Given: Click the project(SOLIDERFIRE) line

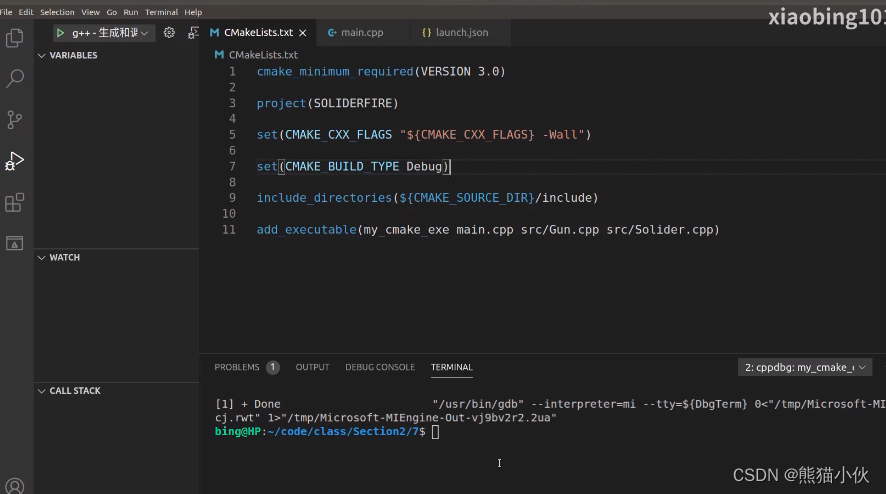Looking at the screenshot, I should point(328,103).
